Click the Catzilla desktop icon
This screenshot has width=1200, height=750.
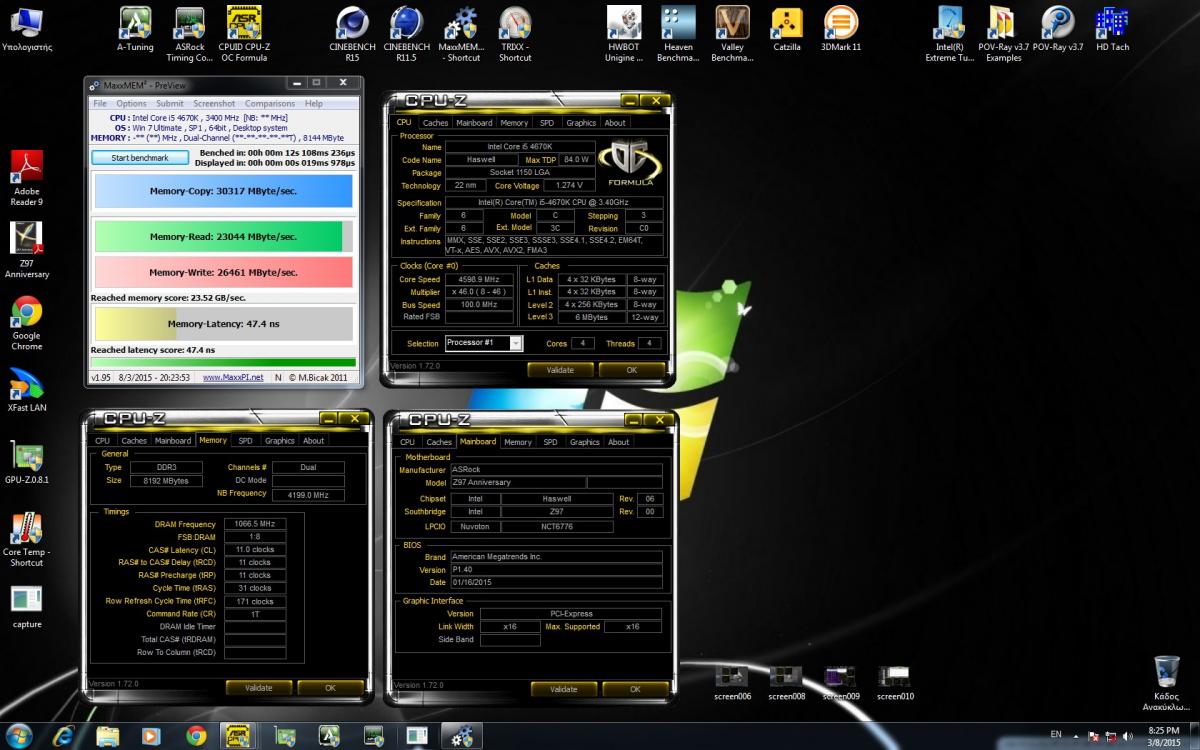click(x=787, y=29)
